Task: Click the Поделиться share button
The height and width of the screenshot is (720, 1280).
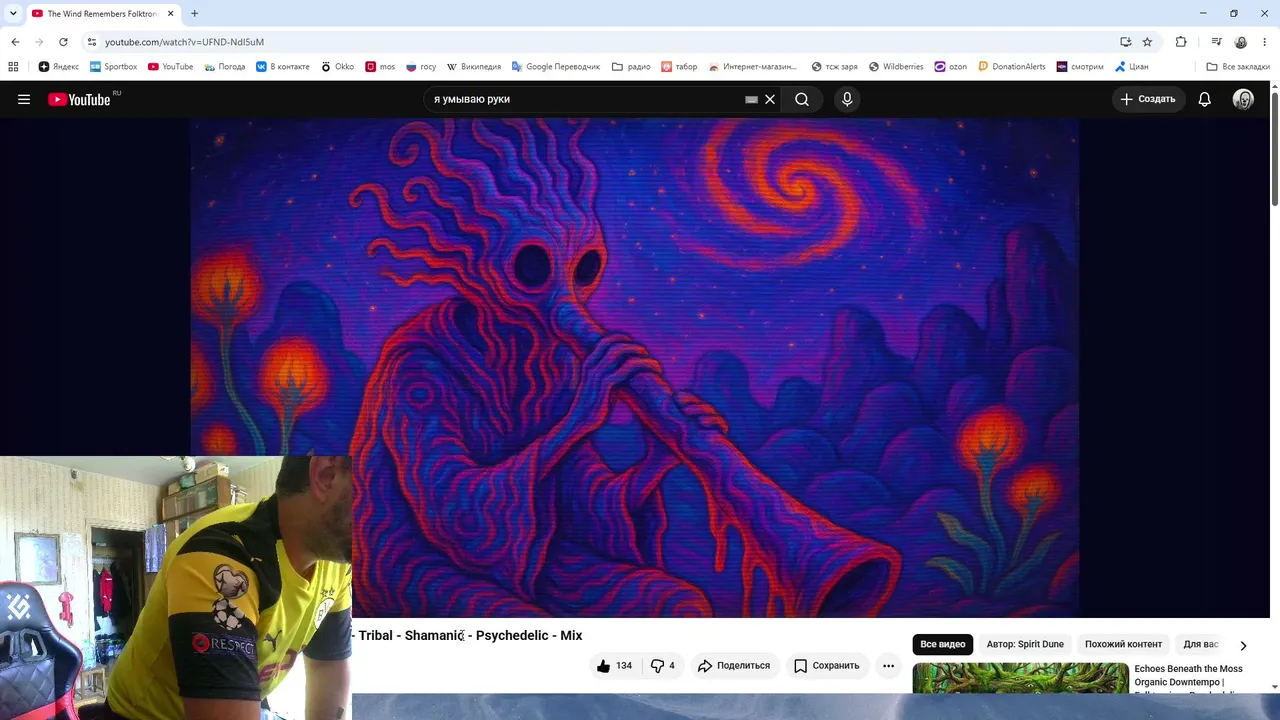Action: tap(735, 665)
